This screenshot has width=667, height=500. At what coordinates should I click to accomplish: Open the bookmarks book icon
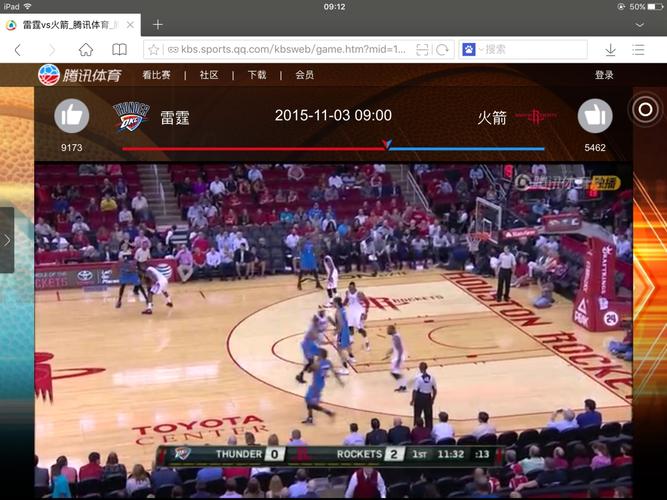[119, 49]
